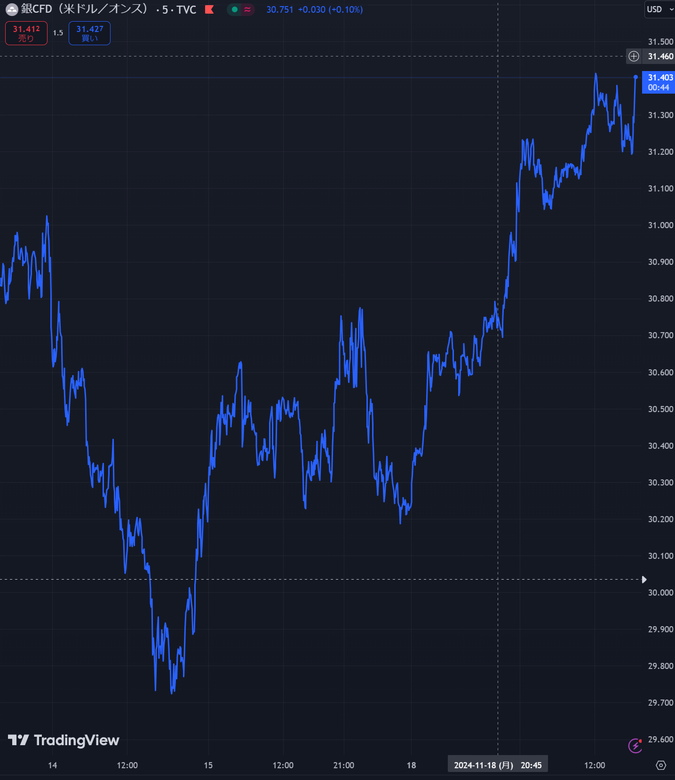The height and width of the screenshot is (780, 675).
Task: Click the 2024-11-18 20:45 date label
Action: (x=498, y=765)
